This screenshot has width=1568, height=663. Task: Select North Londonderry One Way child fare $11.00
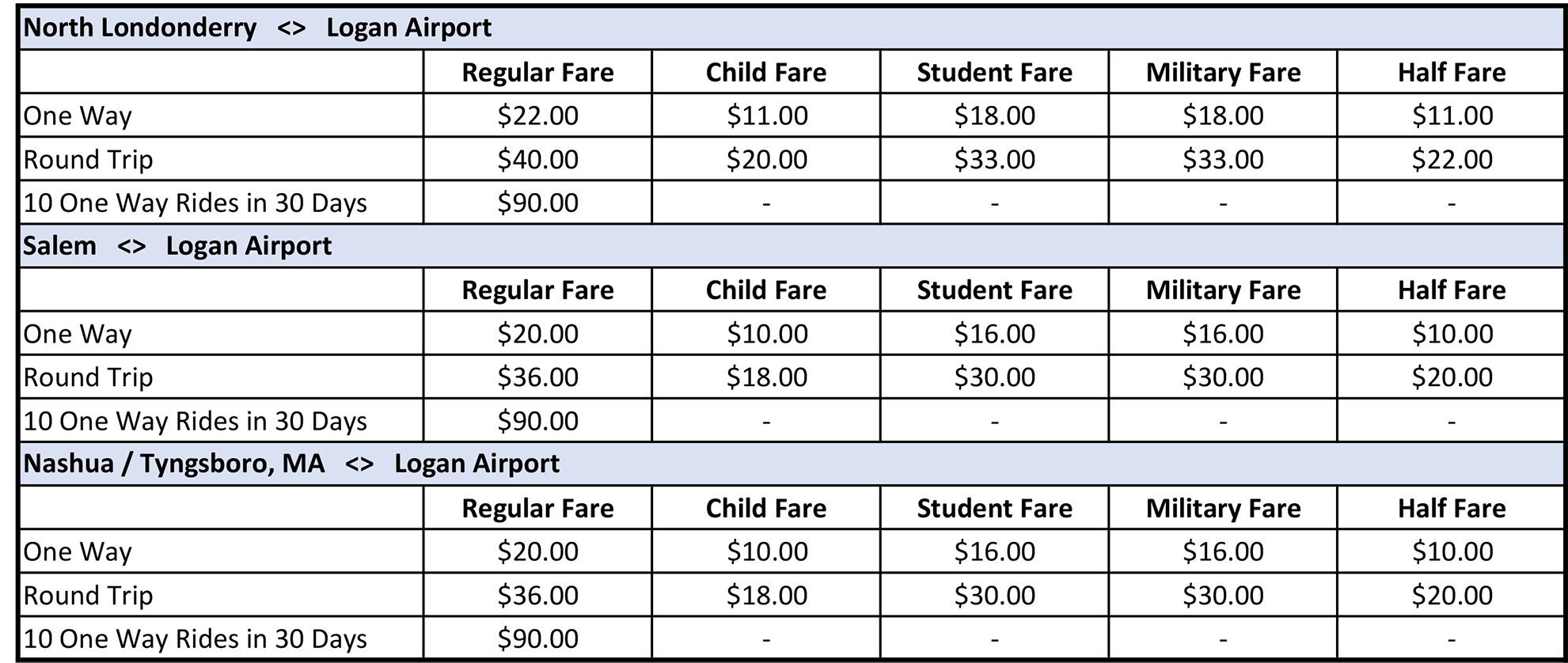766,116
